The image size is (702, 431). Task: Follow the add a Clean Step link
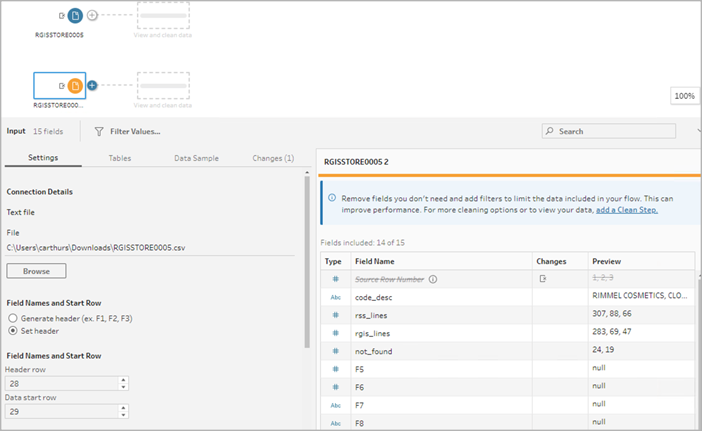pyautogui.click(x=627, y=210)
